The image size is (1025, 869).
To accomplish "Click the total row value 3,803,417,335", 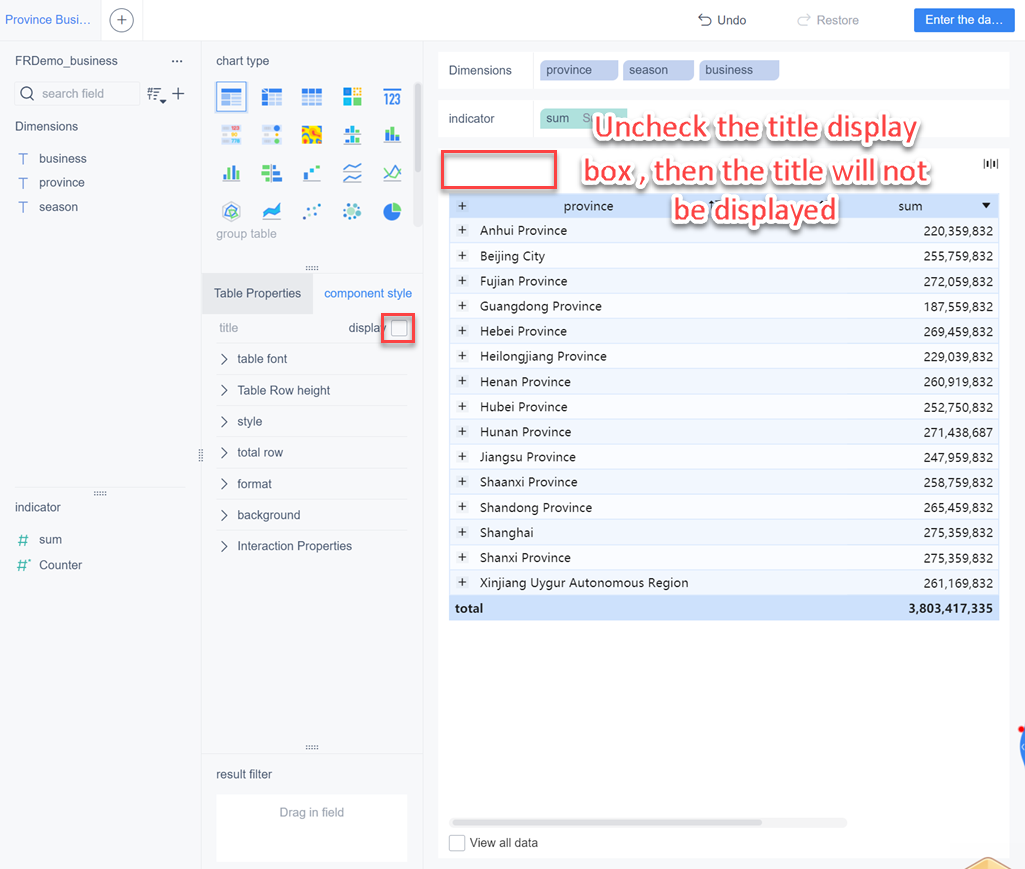I will tap(950, 609).
